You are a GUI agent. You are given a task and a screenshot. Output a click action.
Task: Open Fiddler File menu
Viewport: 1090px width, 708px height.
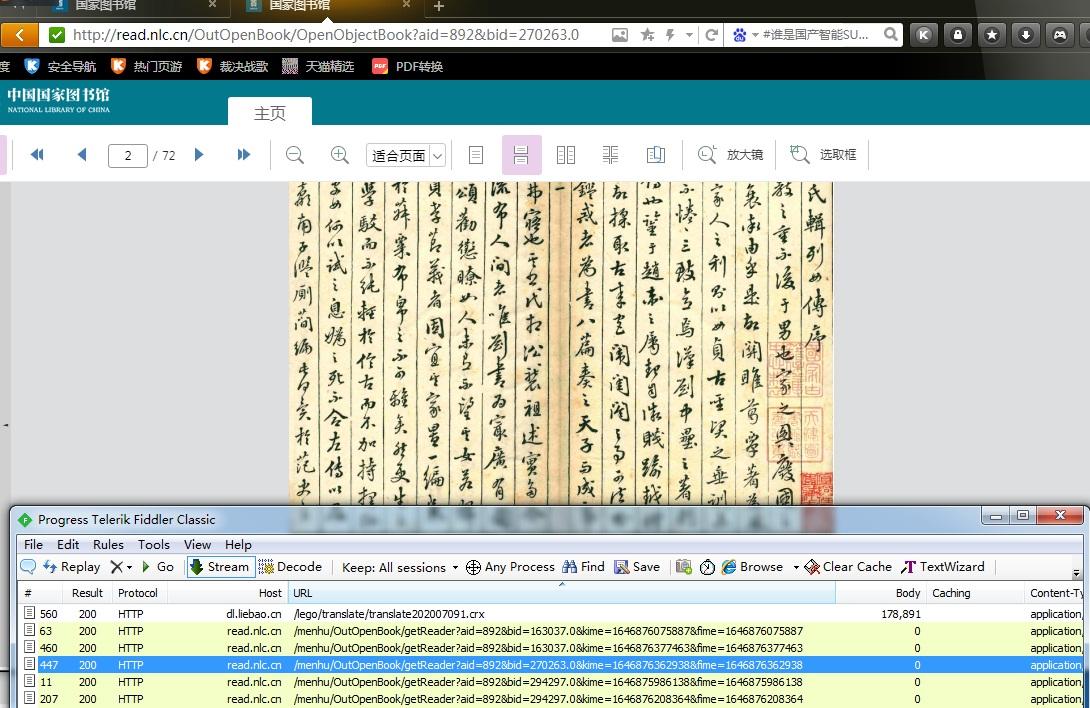click(33, 545)
